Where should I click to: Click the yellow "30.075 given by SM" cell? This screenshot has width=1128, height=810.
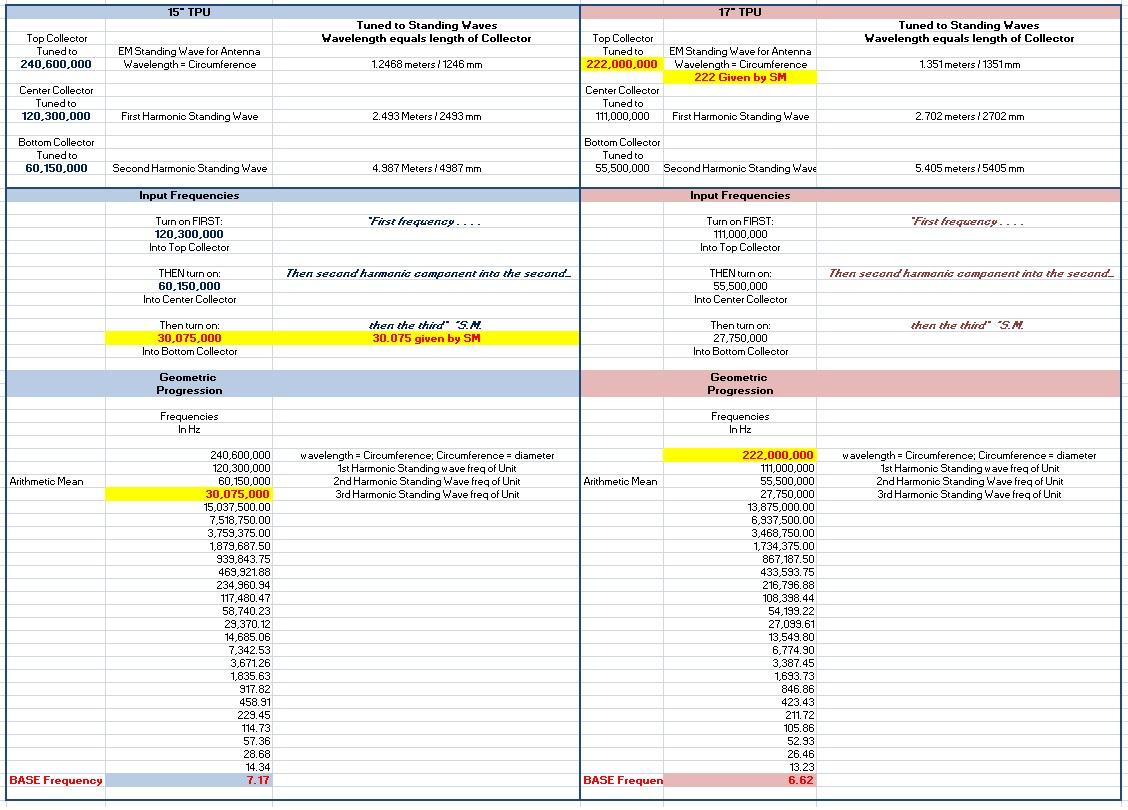click(x=426, y=338)
